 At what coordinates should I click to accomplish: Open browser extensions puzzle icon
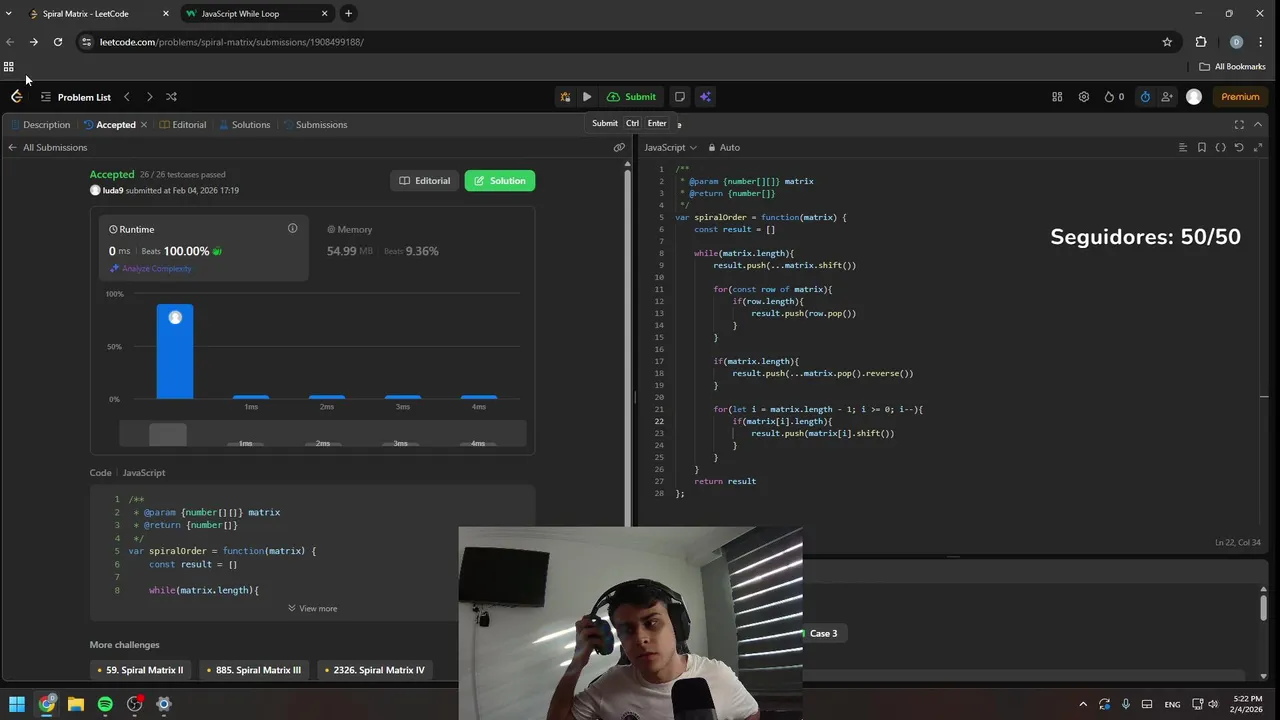click(x=1201, y=42)
